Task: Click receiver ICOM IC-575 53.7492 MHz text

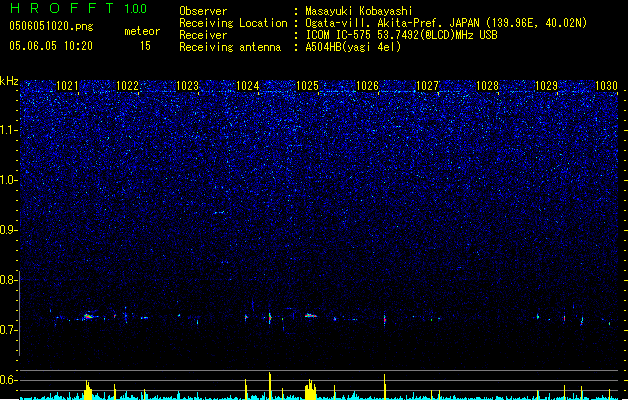Action: click(x=401, y=35)
